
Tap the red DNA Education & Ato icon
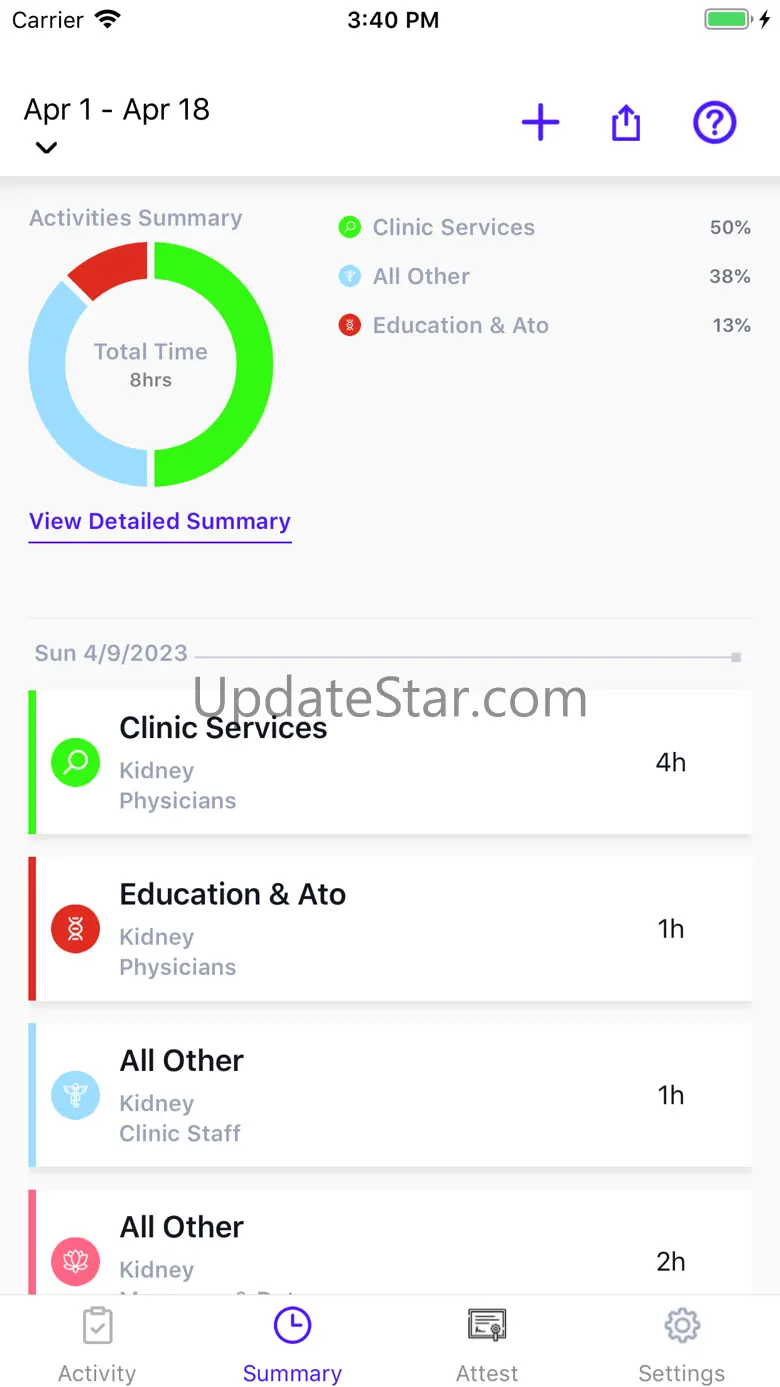point(75,929)
